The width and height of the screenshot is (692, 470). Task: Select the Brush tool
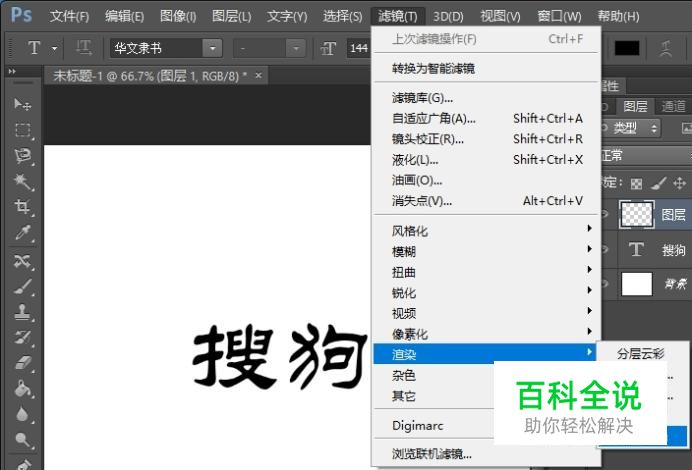[x=22, y=286]
